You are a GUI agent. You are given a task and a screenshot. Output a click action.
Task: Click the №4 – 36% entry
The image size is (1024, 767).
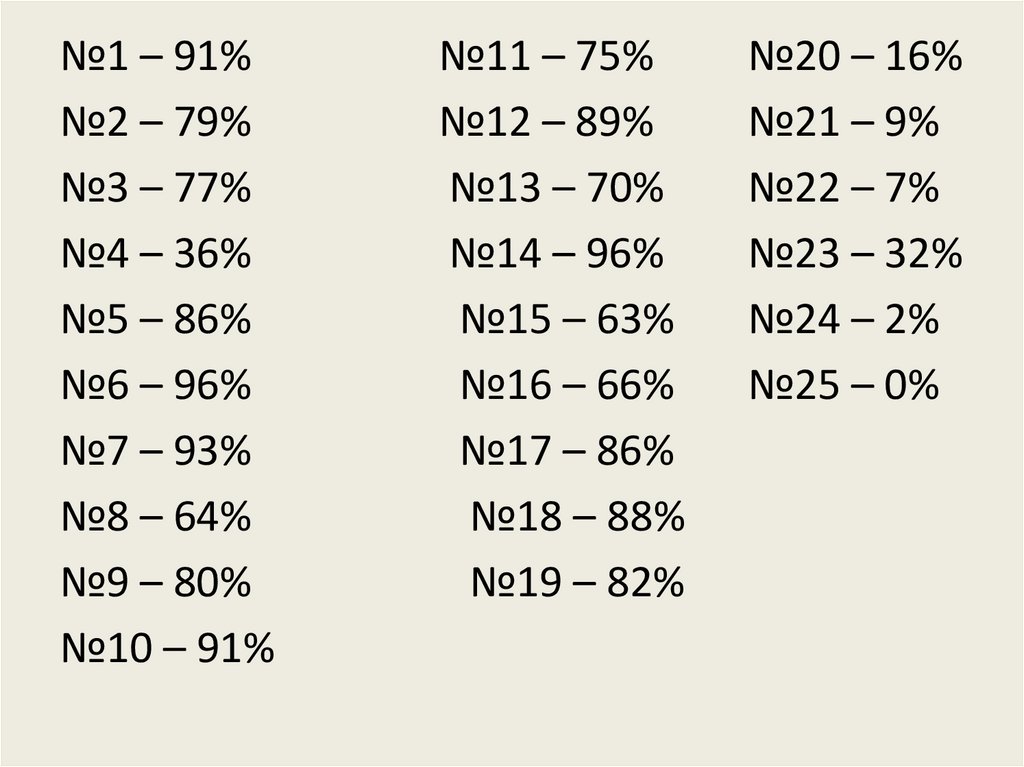[x=156, y=255]
